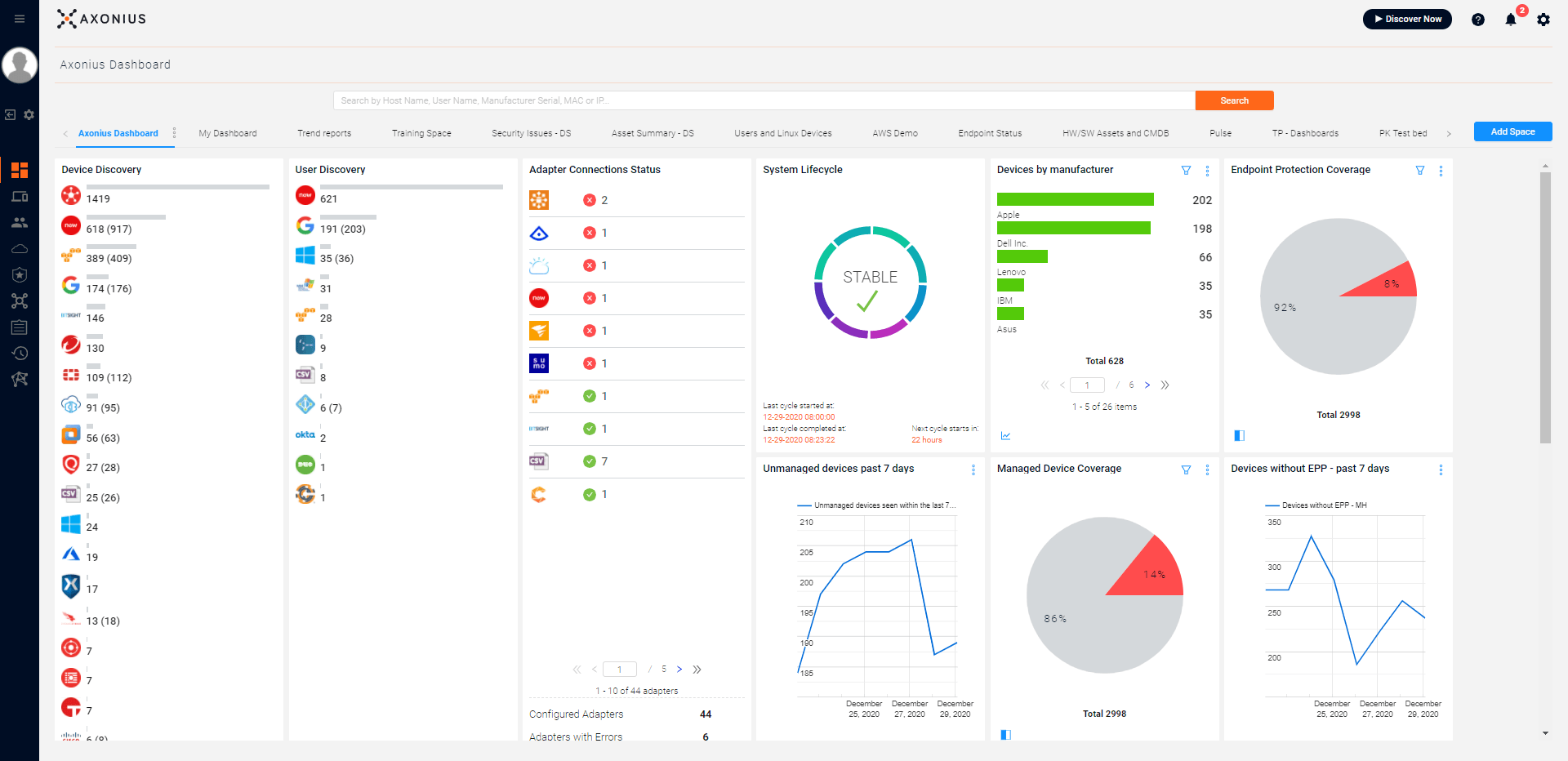The height and width of the screenshot is (761, 1568).
Task: Click the CSV adapter row with 7 connections
Action: point(637,461)
